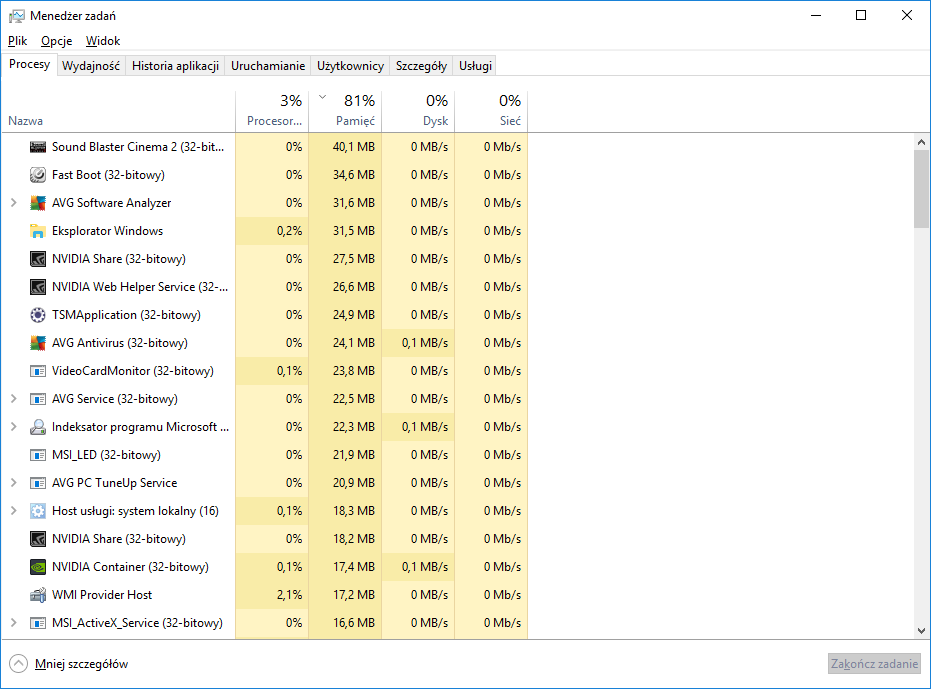Click the NVIDIA Share 18,2 MB icon
Screen dimensions: 931x689
click(38, 539)
